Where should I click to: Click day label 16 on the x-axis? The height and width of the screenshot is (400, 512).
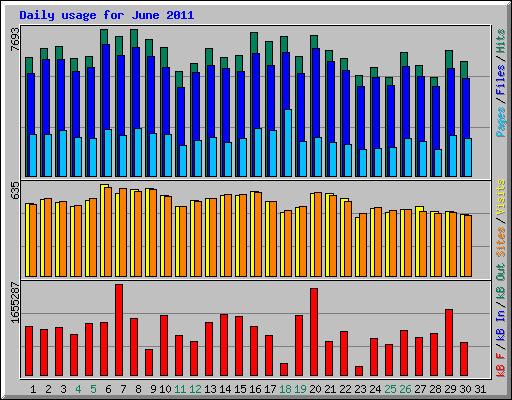(x=255, y=389)
